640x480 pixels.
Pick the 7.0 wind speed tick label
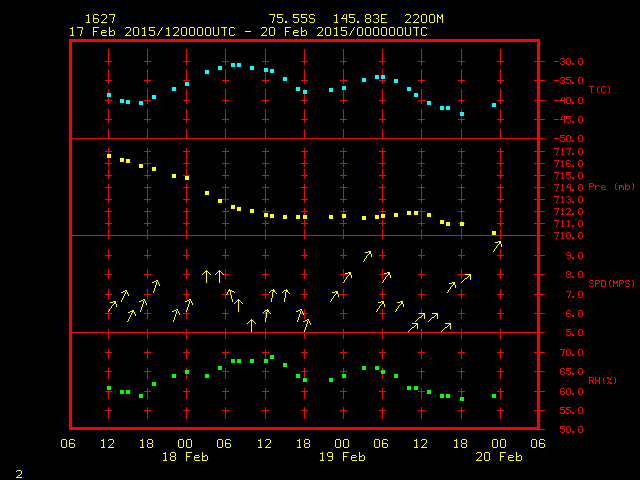pos(574,295)
